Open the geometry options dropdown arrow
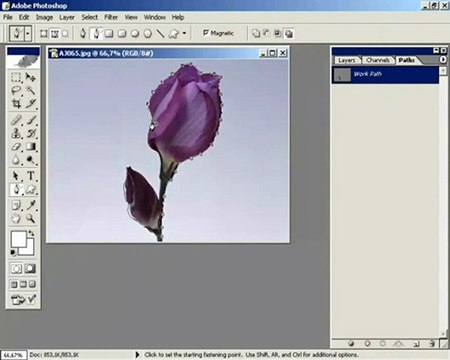This screenshot has height=360, width=450. pos(184,33)
